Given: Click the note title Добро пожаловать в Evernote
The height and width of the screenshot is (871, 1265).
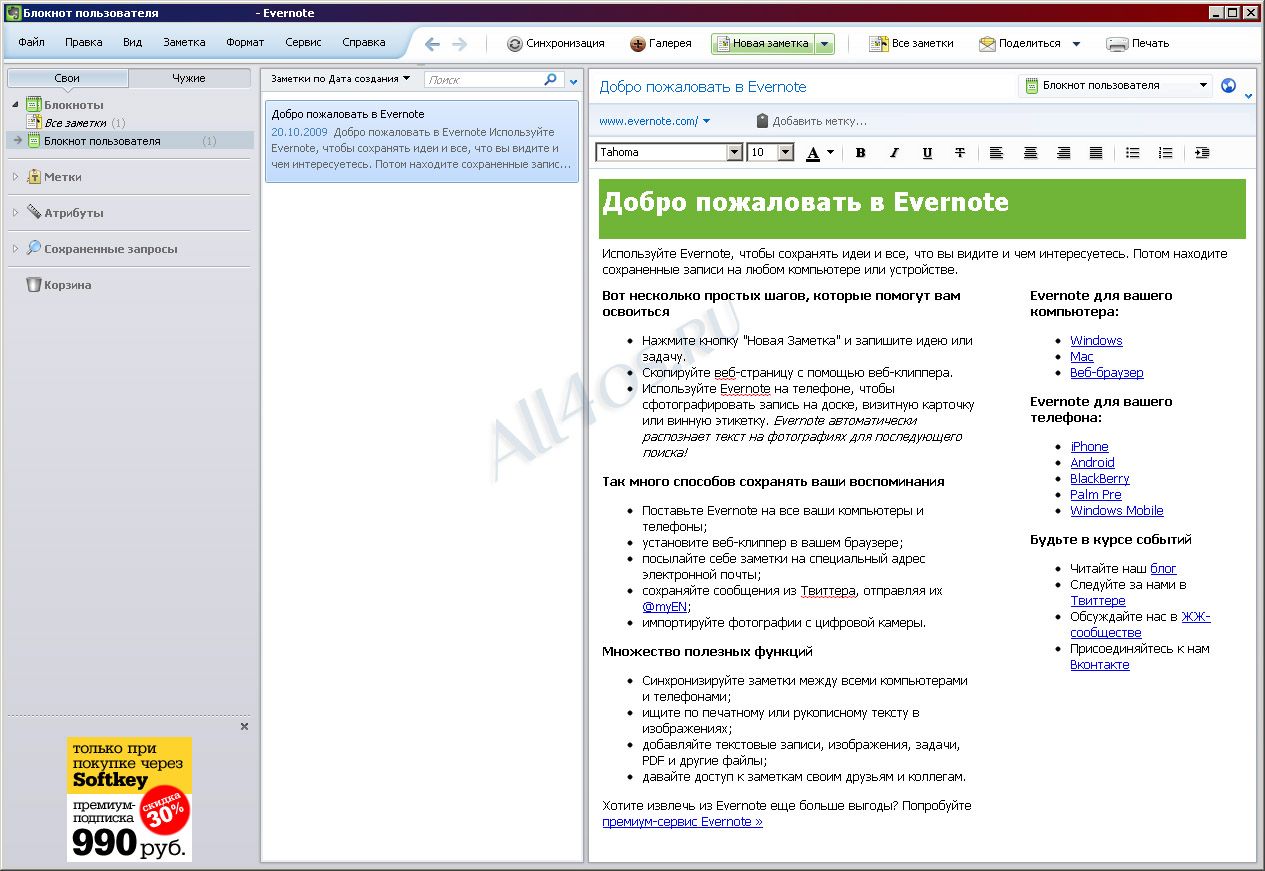Looking at the screenshot, I should 702,87.
